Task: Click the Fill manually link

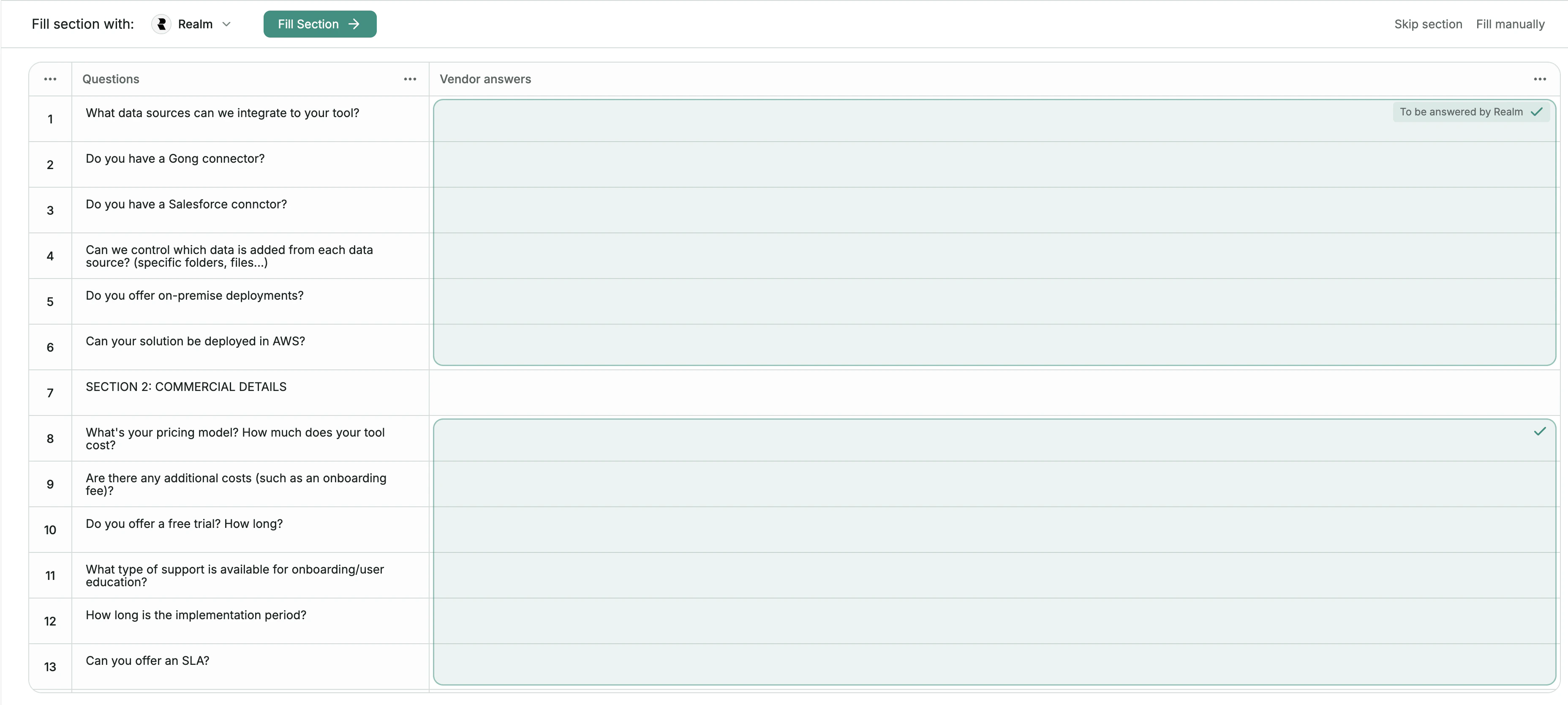Action: tap(1510, 25)
